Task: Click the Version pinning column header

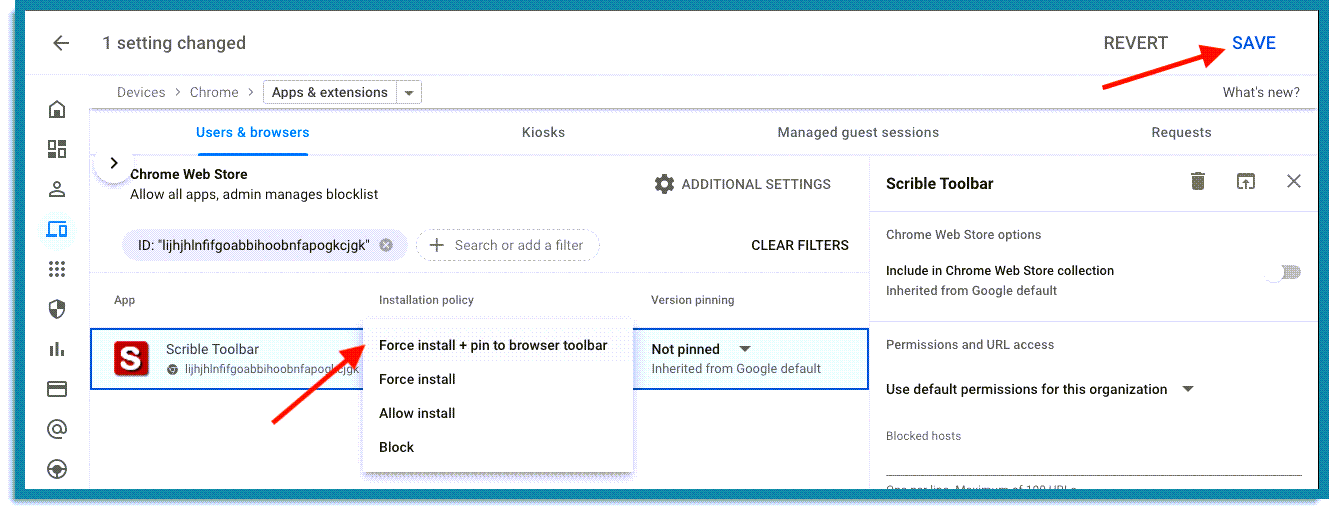Action: pyautogui.click(x=692, y=300)
